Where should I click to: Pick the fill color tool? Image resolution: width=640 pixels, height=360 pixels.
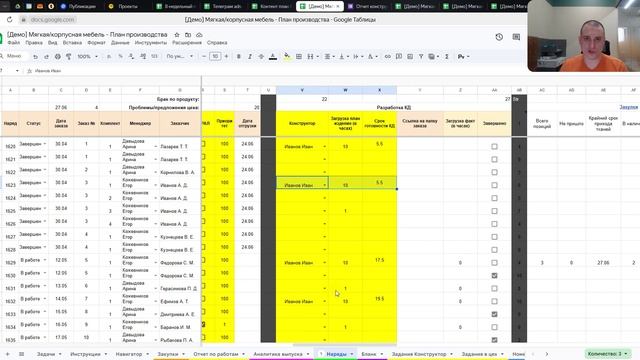pyautogui.click(x=287, y=56)
